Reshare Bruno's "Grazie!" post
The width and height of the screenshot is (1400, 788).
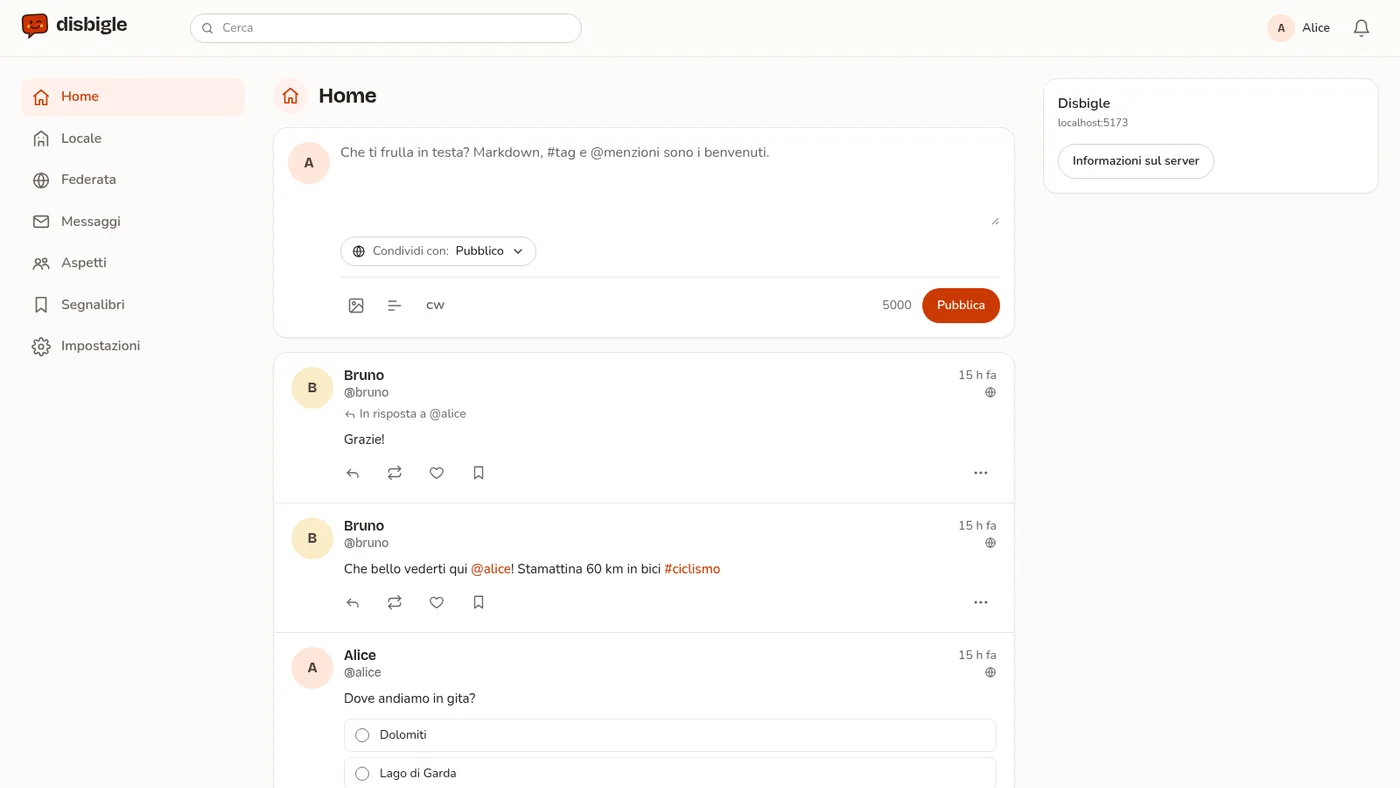[395, 473]
